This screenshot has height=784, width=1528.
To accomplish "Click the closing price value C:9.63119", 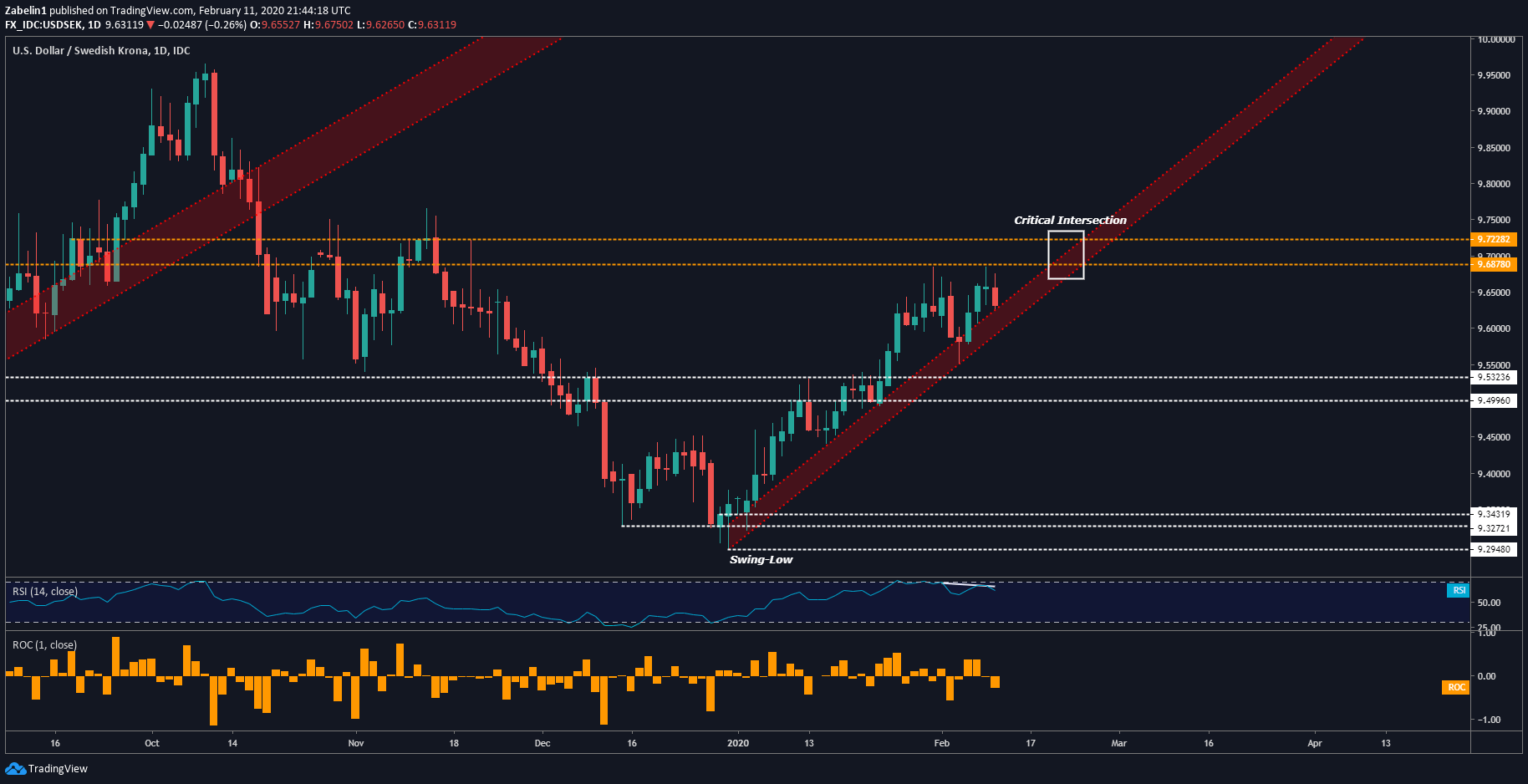I will tap(431, 25).
